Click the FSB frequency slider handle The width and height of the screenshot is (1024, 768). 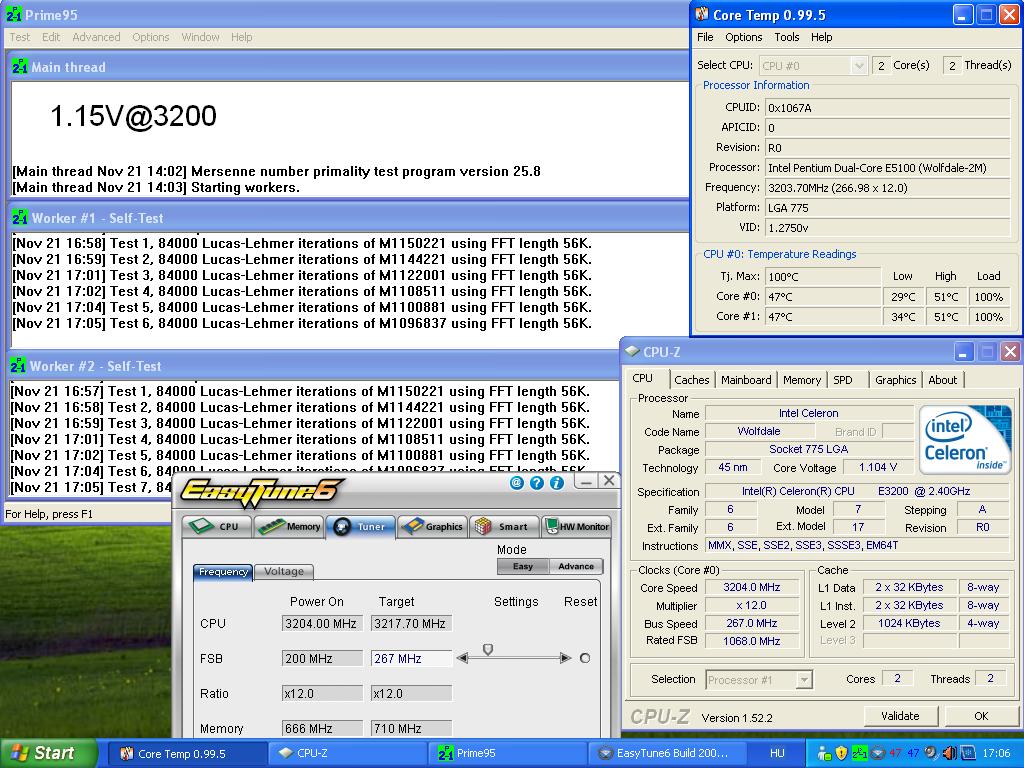pos(488,651)
